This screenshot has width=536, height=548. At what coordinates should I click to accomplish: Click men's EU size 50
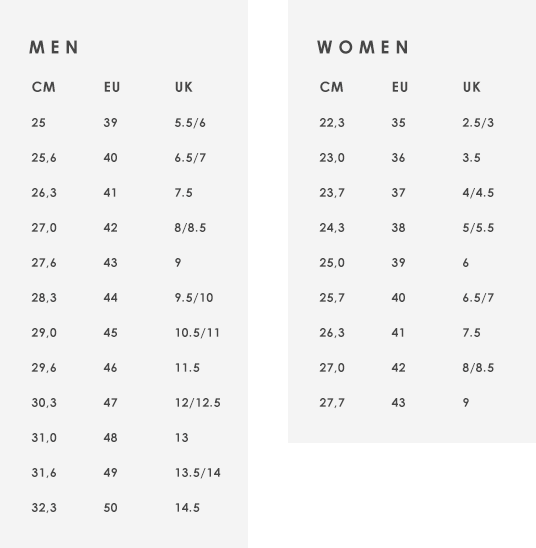pos(110,507)
